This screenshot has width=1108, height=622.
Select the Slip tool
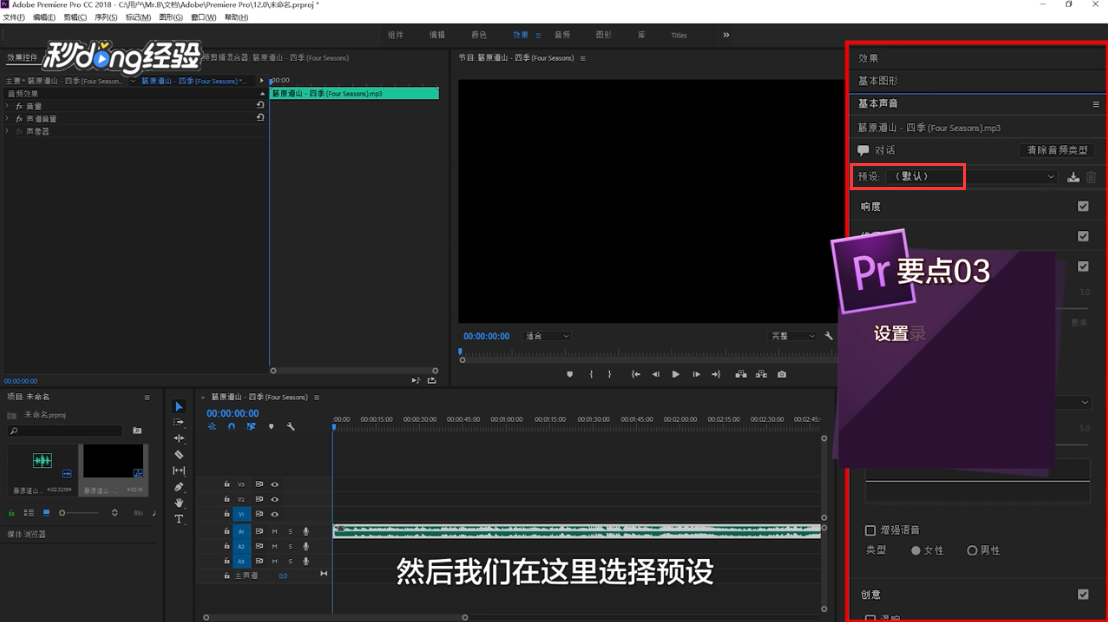click(179, 471)
